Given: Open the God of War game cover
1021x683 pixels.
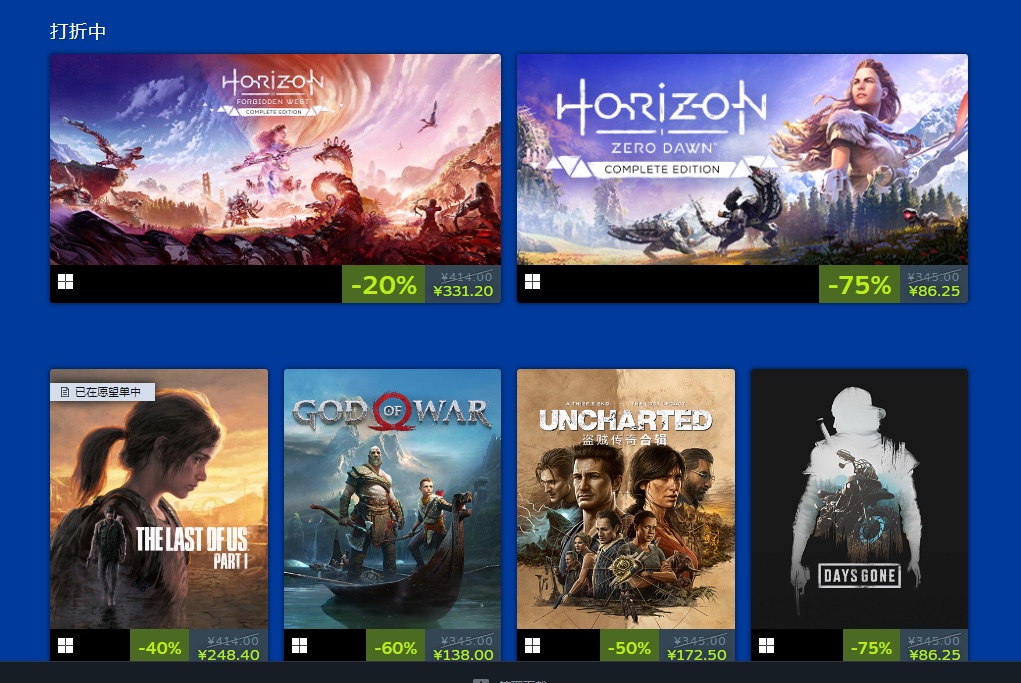Looking at the screenshot, I should tap(393, 499).
